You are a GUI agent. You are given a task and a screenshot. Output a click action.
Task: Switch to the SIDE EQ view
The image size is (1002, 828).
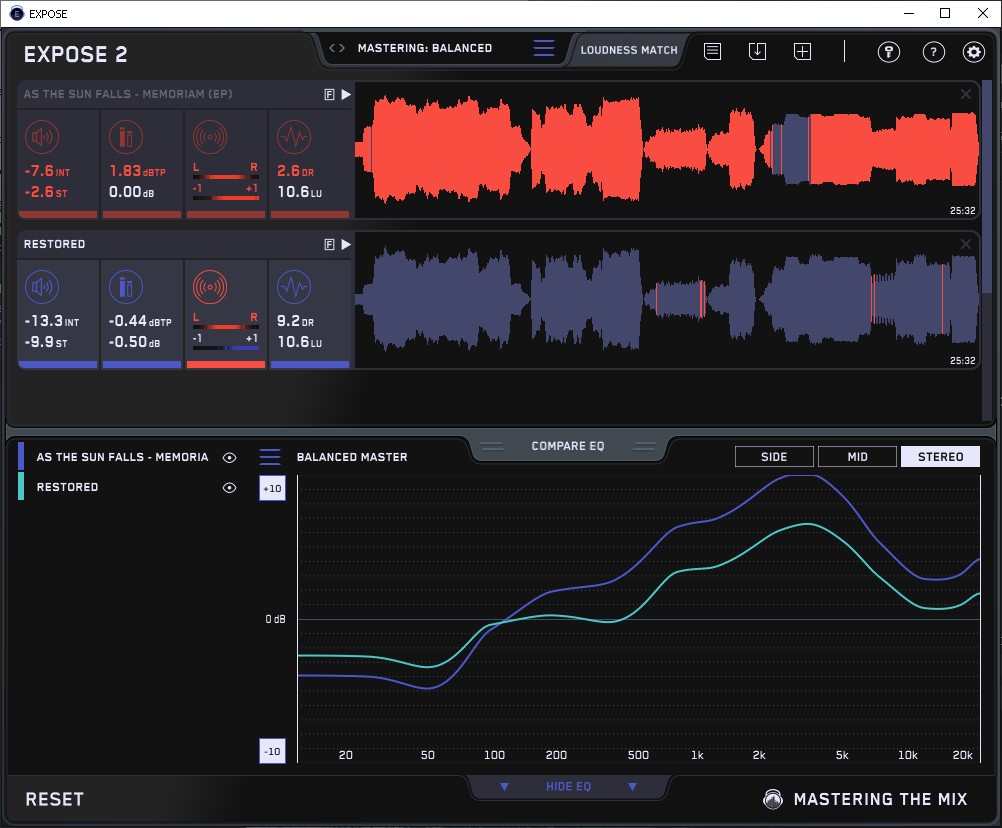click(774, 457)
